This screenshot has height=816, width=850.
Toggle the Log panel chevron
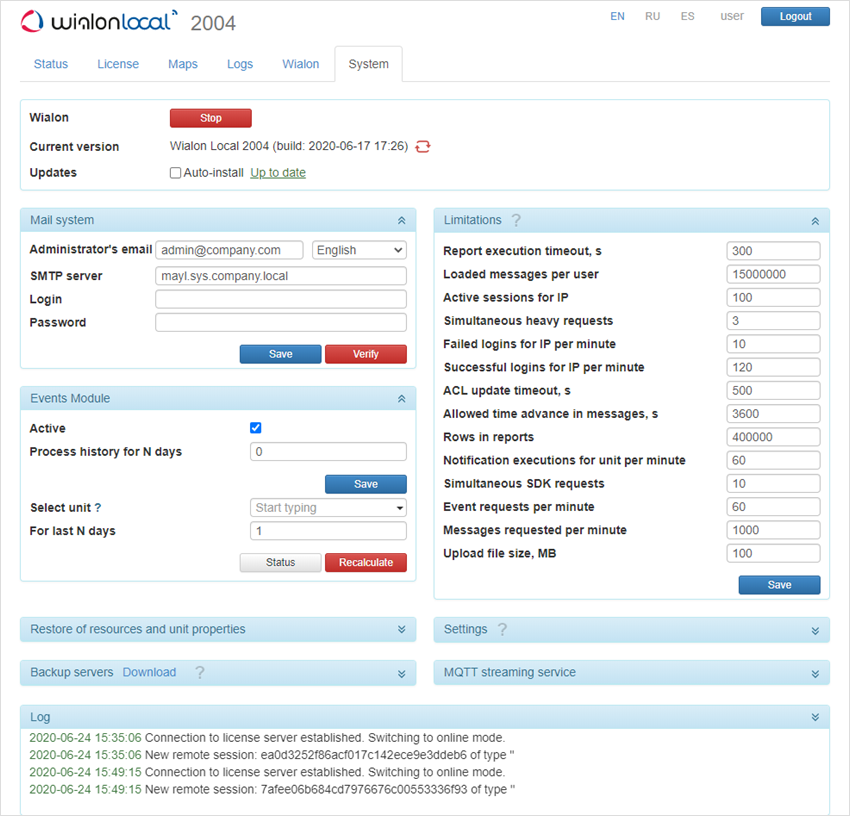point(815,717)
